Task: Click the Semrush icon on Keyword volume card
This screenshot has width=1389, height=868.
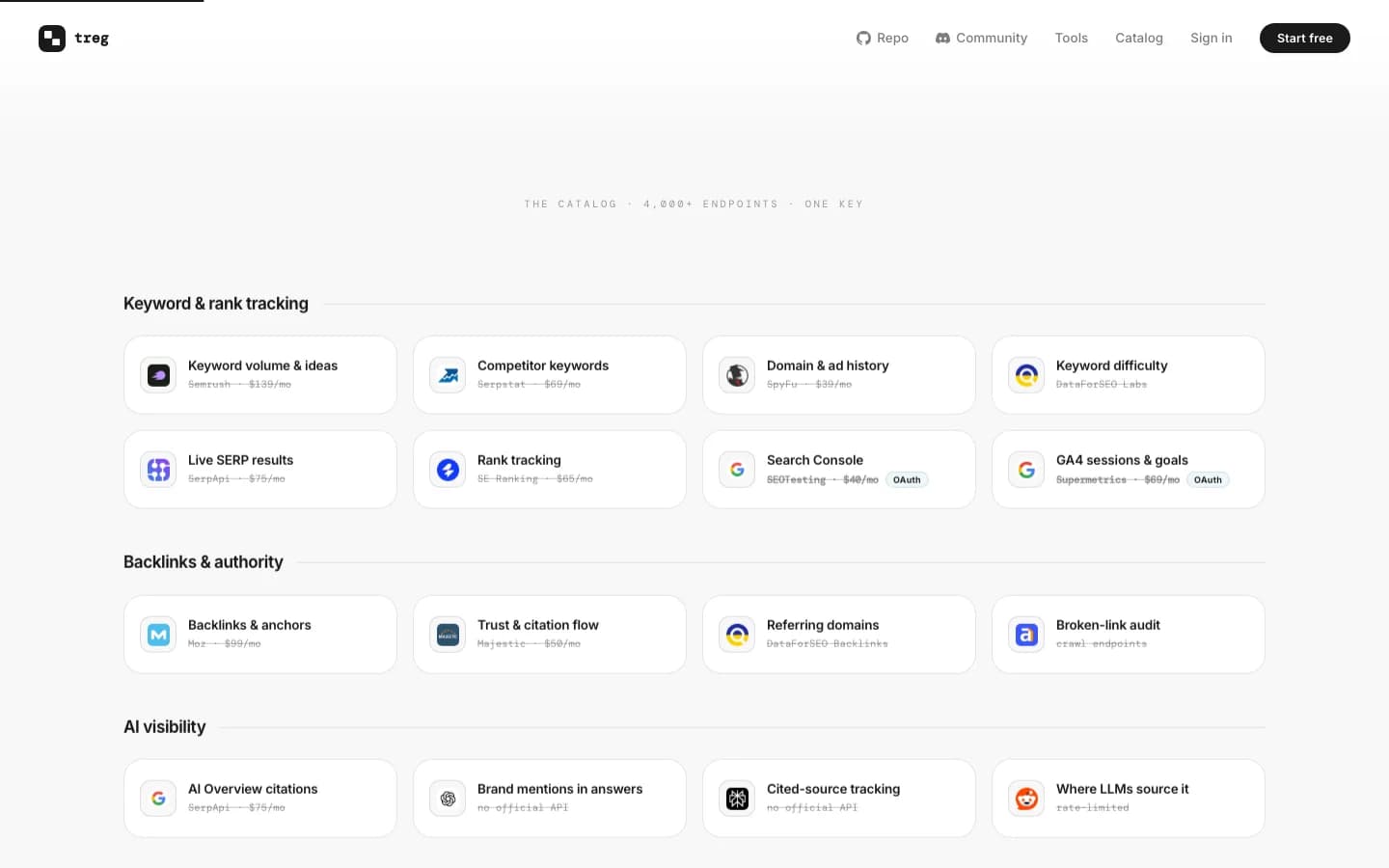Action: point(158,375)
